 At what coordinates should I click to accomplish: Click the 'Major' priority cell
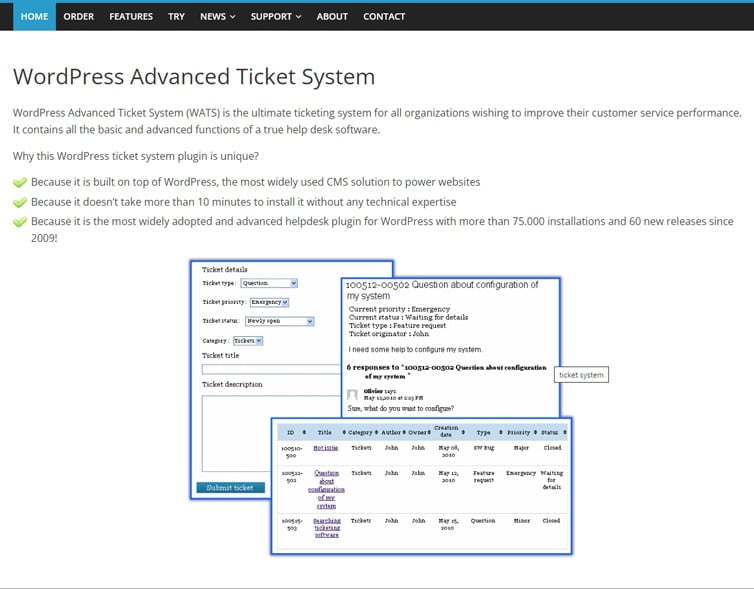pyautogui.click(x=521, y=448)
